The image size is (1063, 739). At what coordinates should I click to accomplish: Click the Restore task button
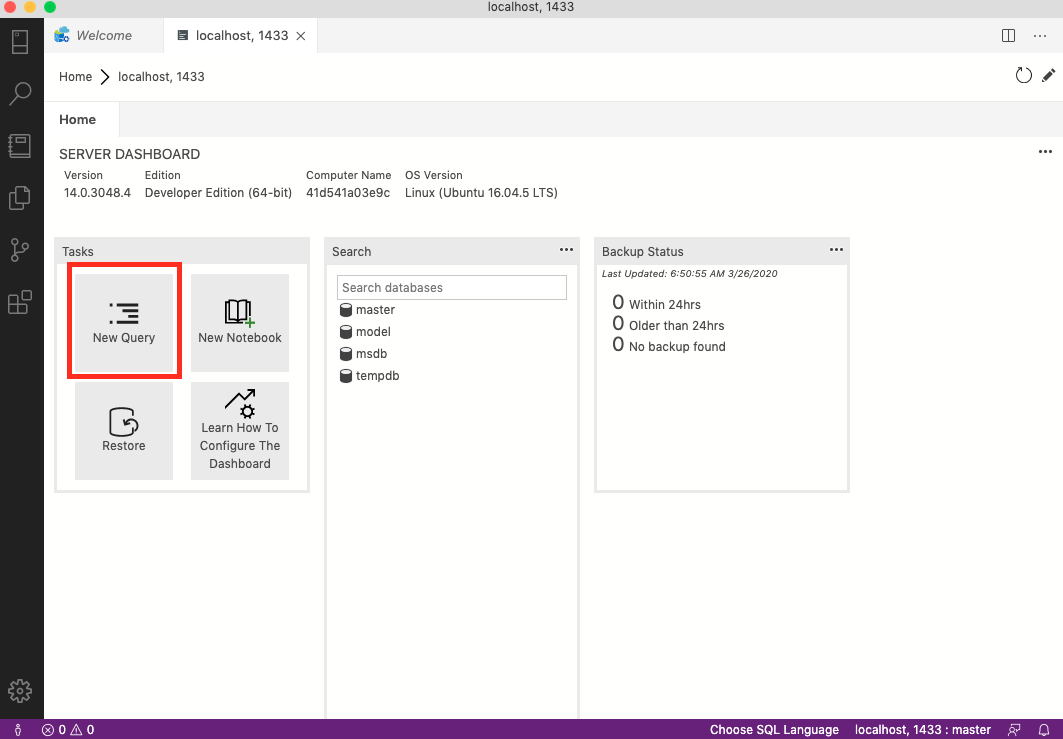[x=123, y=430]
